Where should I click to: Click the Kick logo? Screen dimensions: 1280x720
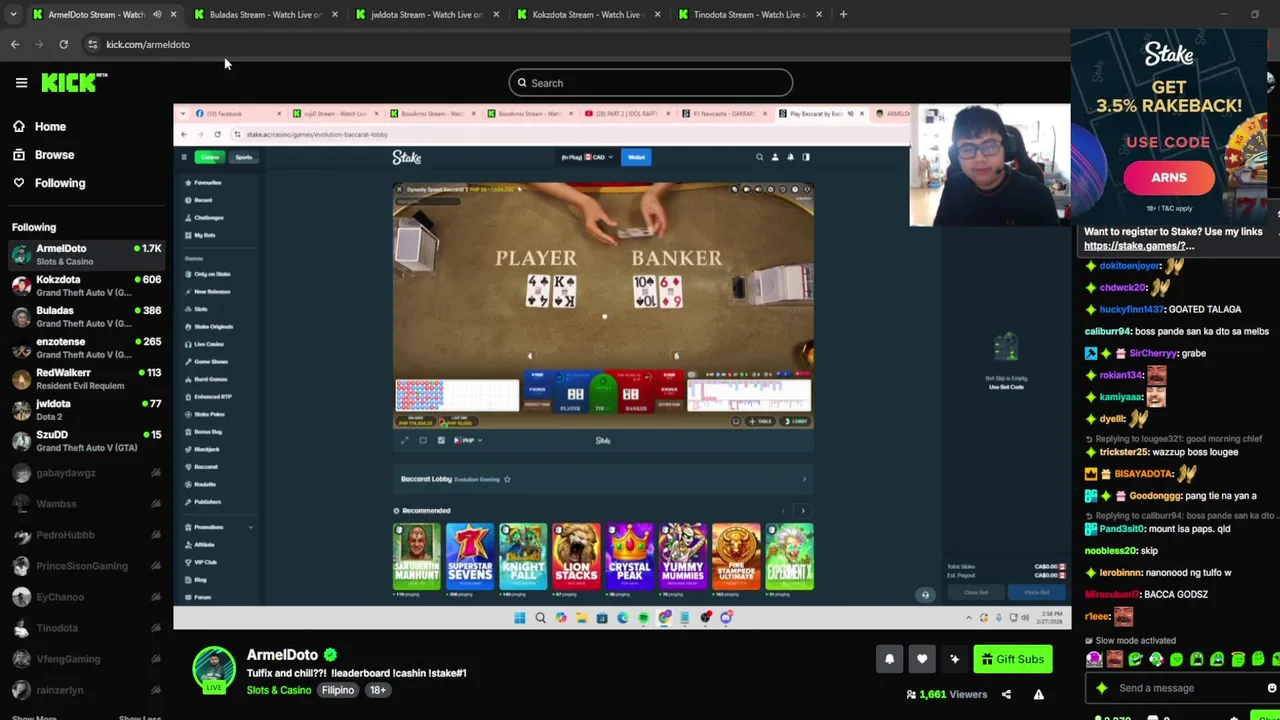[x=73, y=83]
